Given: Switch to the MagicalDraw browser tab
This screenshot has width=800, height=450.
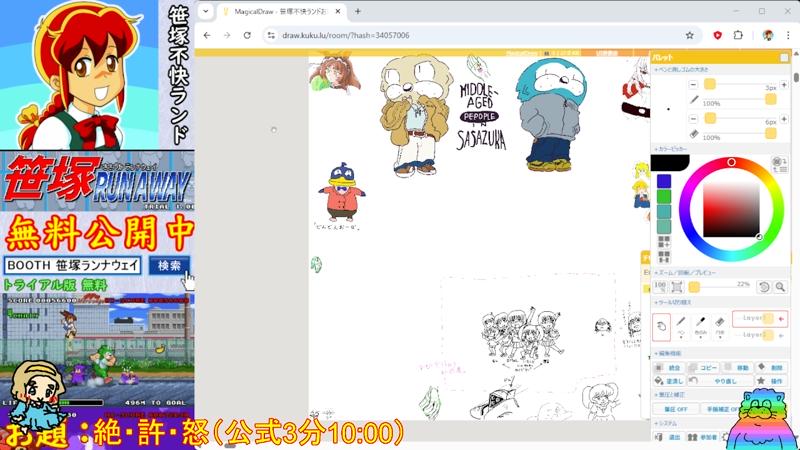Looking at the screenshot, I should click(279, 11).
